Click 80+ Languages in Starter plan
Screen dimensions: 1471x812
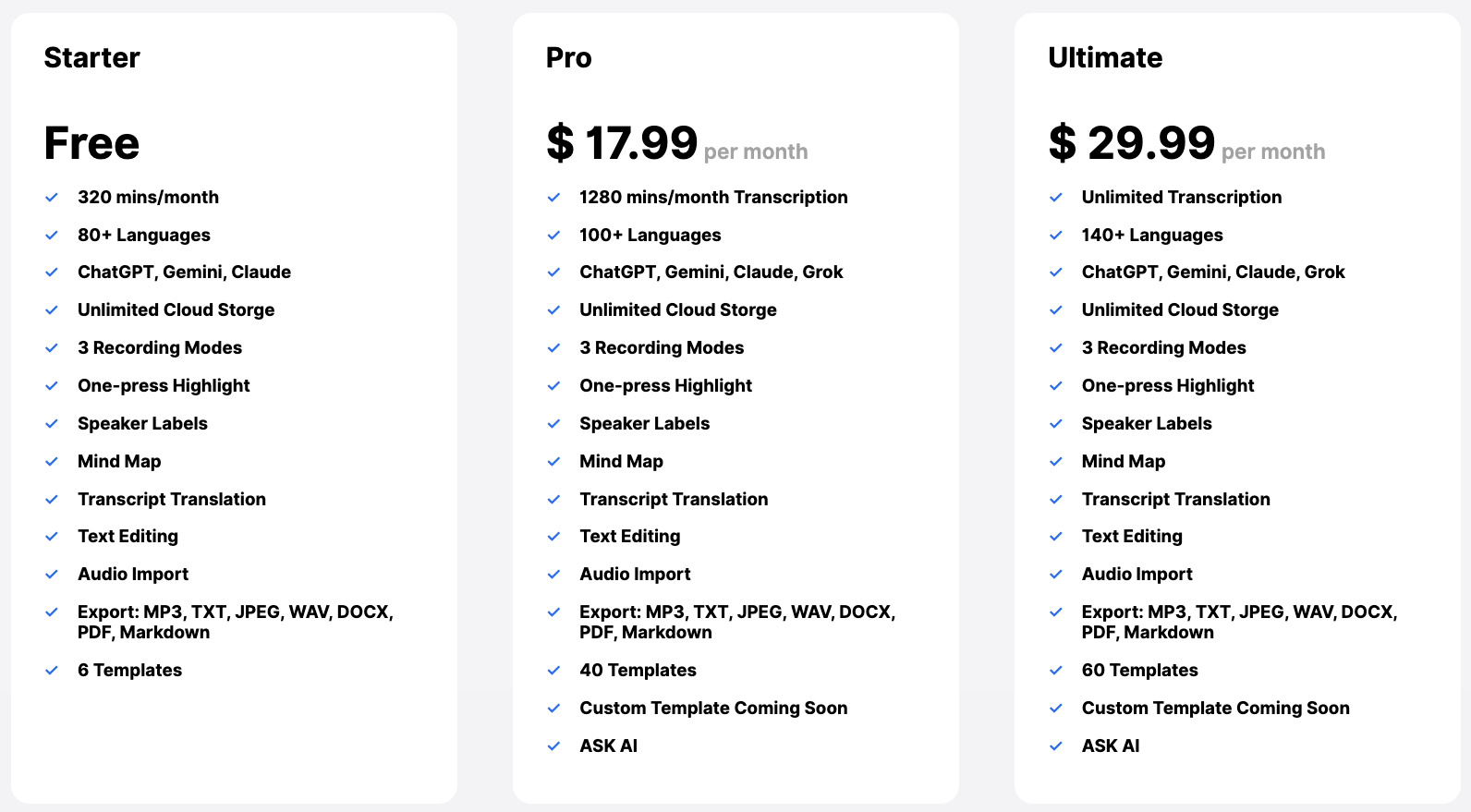(x=144, y=236)
